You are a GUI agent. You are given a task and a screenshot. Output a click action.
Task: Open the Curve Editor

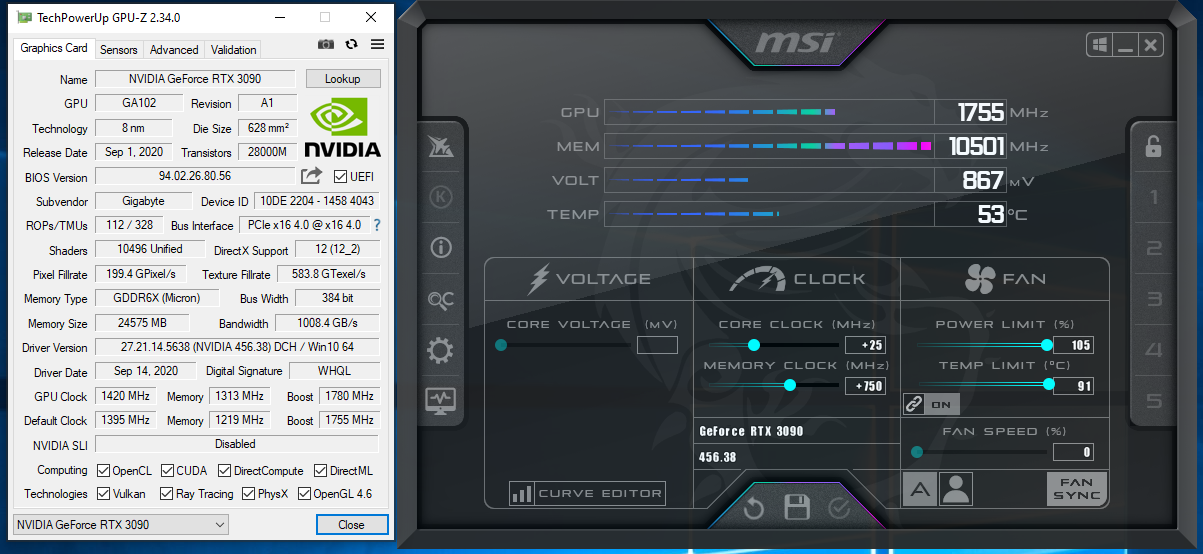click(x=587, y=493)
